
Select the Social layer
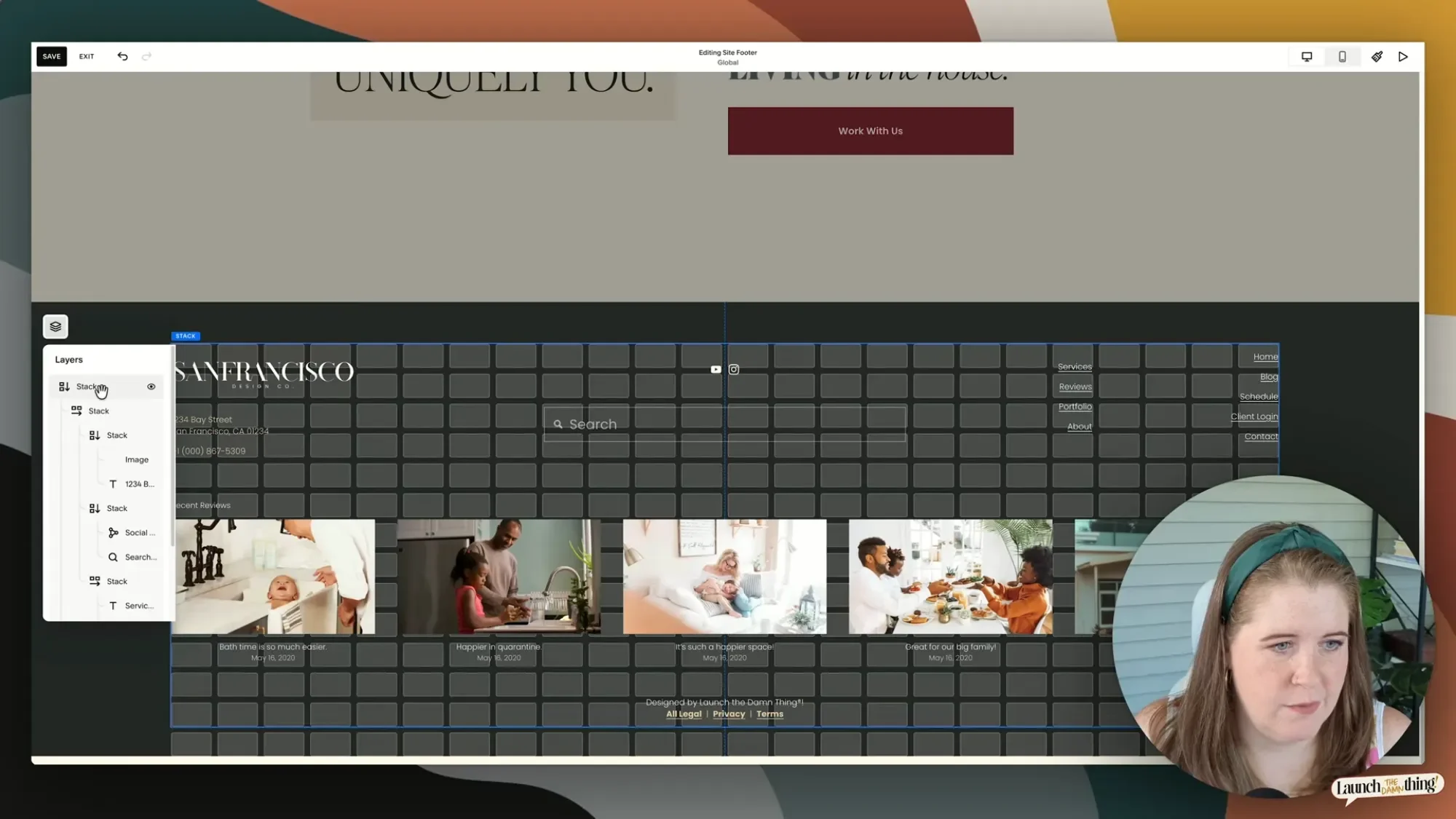coord(132,533)
